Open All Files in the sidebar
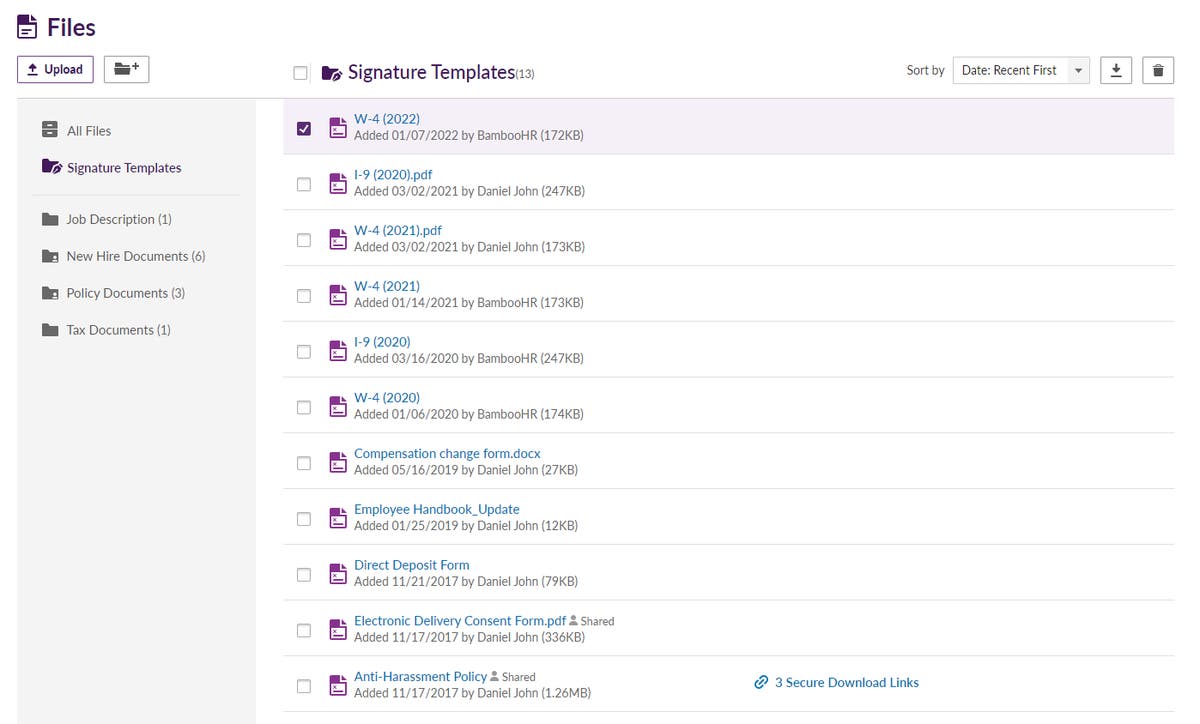 pyautogui.click(x=89, y=131)
